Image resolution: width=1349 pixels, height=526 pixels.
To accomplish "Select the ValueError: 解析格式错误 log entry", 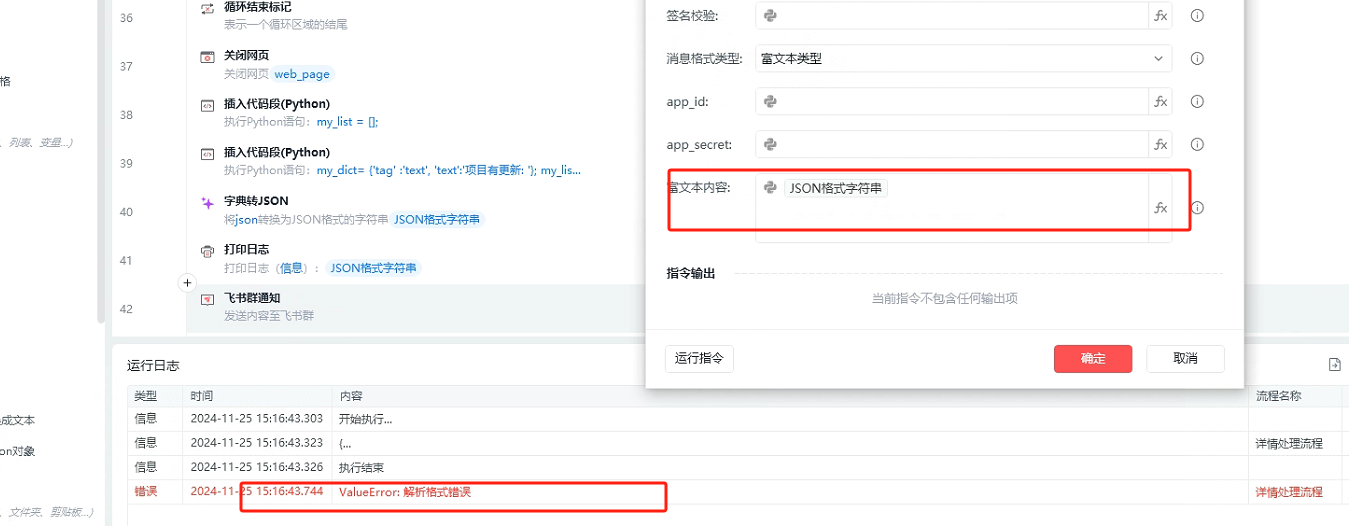I will click(x=405, y=492).
